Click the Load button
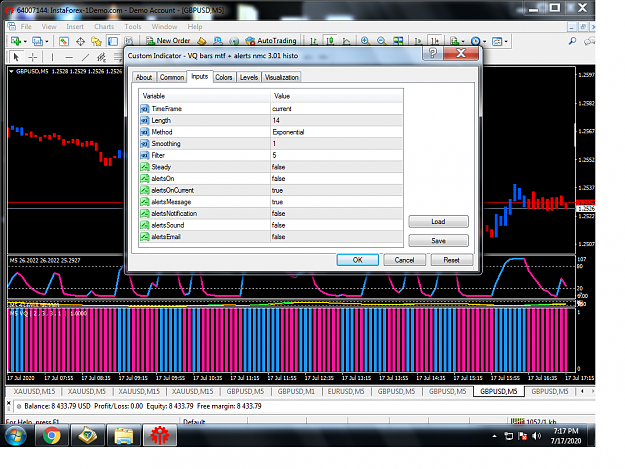 point(438,222)
